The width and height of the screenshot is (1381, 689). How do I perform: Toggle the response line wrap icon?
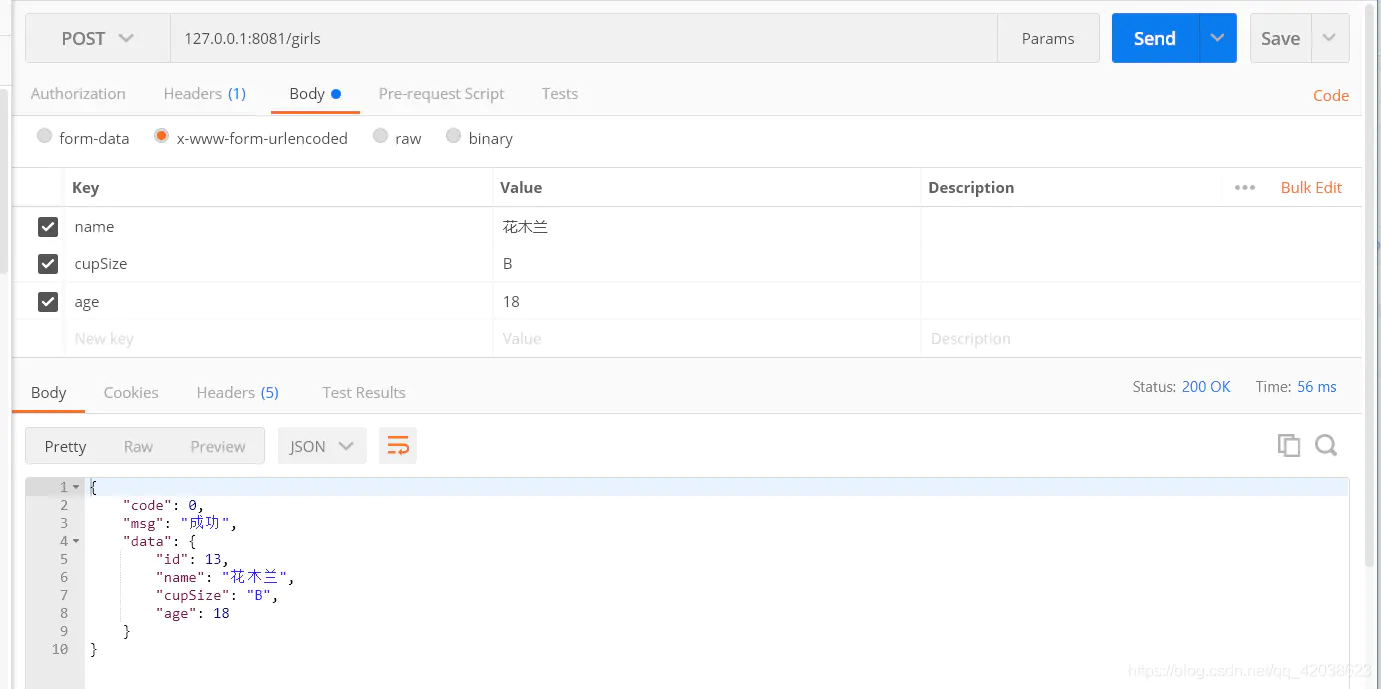398,446
